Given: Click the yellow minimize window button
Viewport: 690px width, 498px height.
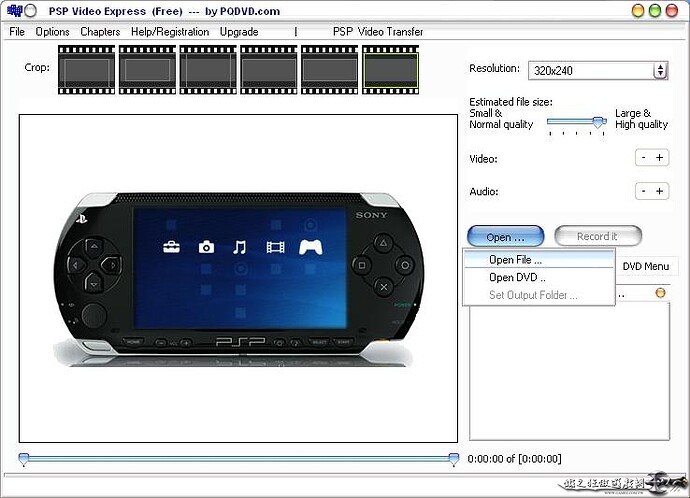Looking at the screenshot, I should (638, 11).
